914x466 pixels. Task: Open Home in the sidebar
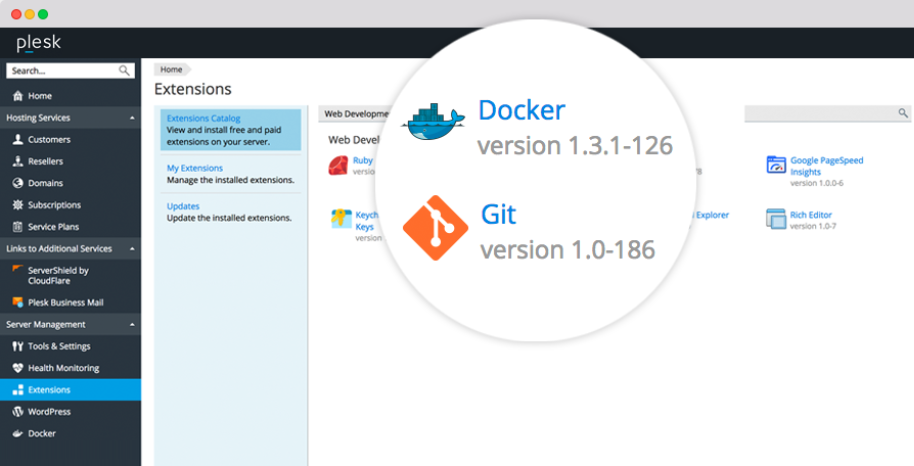(x=40, y=96)
